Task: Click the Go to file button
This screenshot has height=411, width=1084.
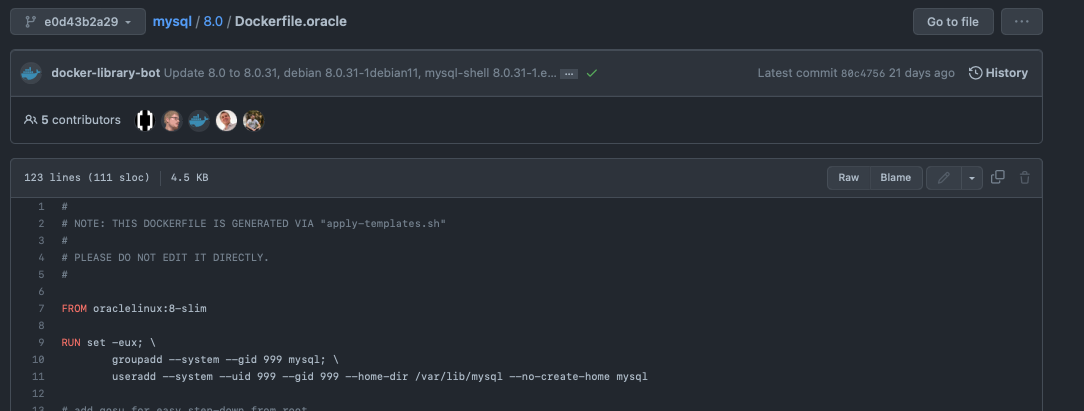Action: click(x=952, y=21)
